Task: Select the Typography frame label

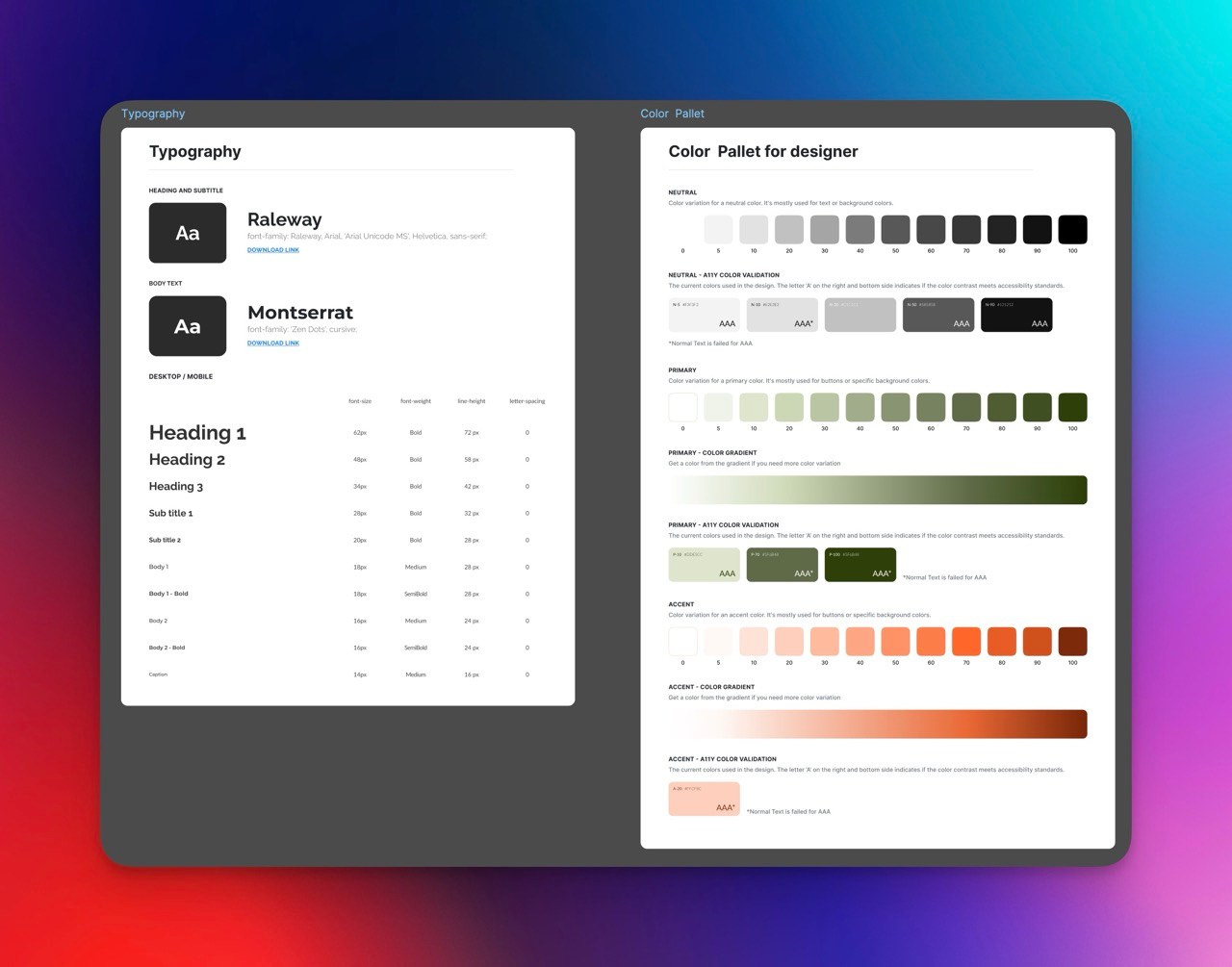Action: (153, 114)
